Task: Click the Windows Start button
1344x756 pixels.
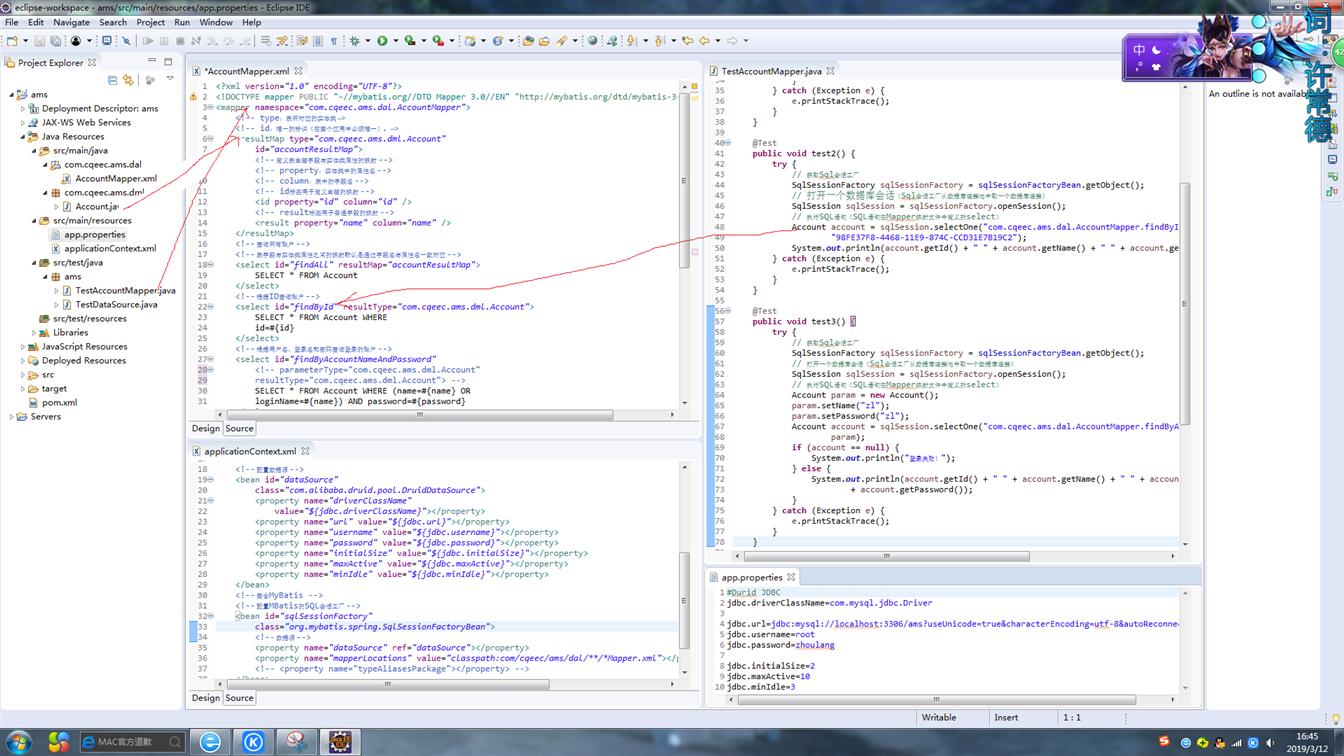Action: click(18, 742)
